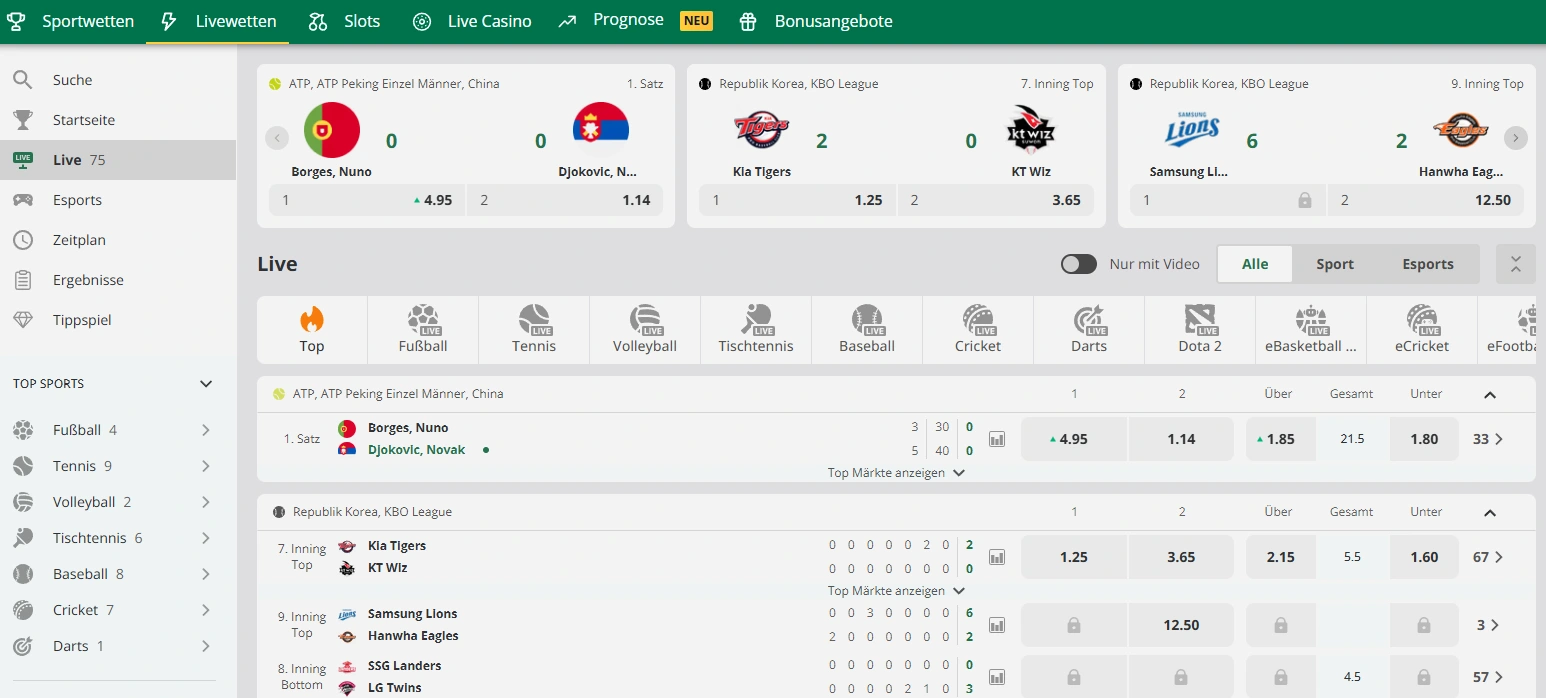Select the Sport filter tab
The width and height of the screenshot is (1546, 698).
coord(1335,264)
